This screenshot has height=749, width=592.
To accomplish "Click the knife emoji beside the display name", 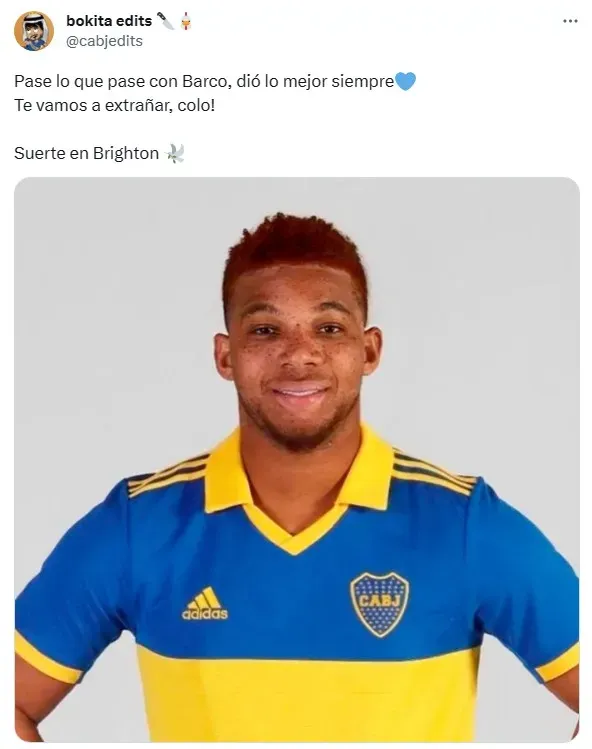I will (166, 21).
